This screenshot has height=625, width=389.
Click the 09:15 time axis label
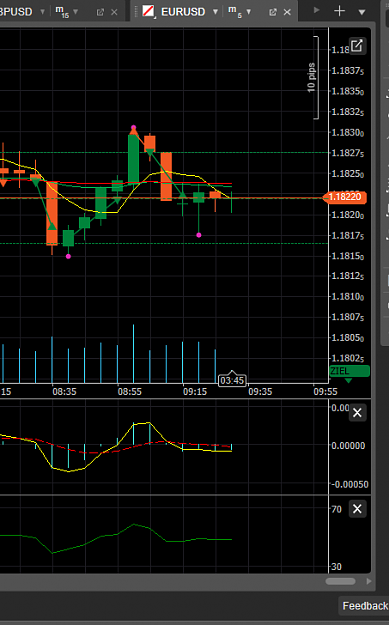tap(195, 392)
